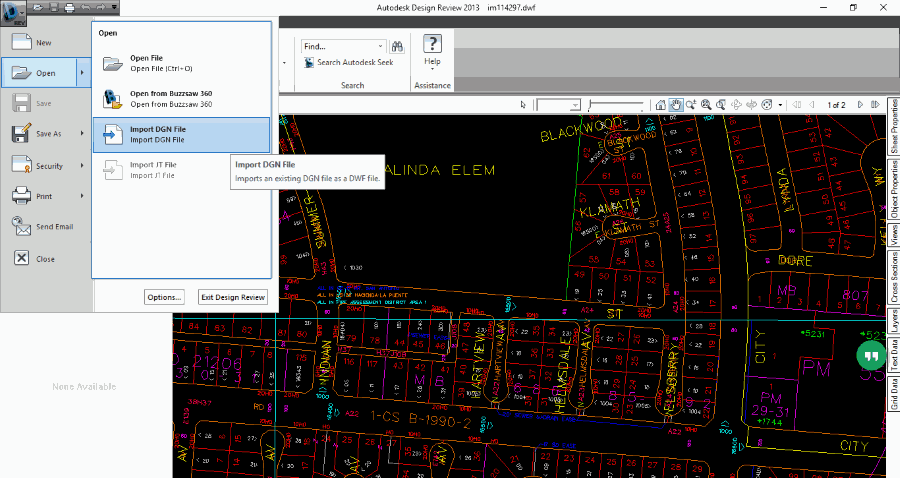Viewport: 900px width, 478px height.
Task: Open the Layers side tab
Action: [894, 321]
